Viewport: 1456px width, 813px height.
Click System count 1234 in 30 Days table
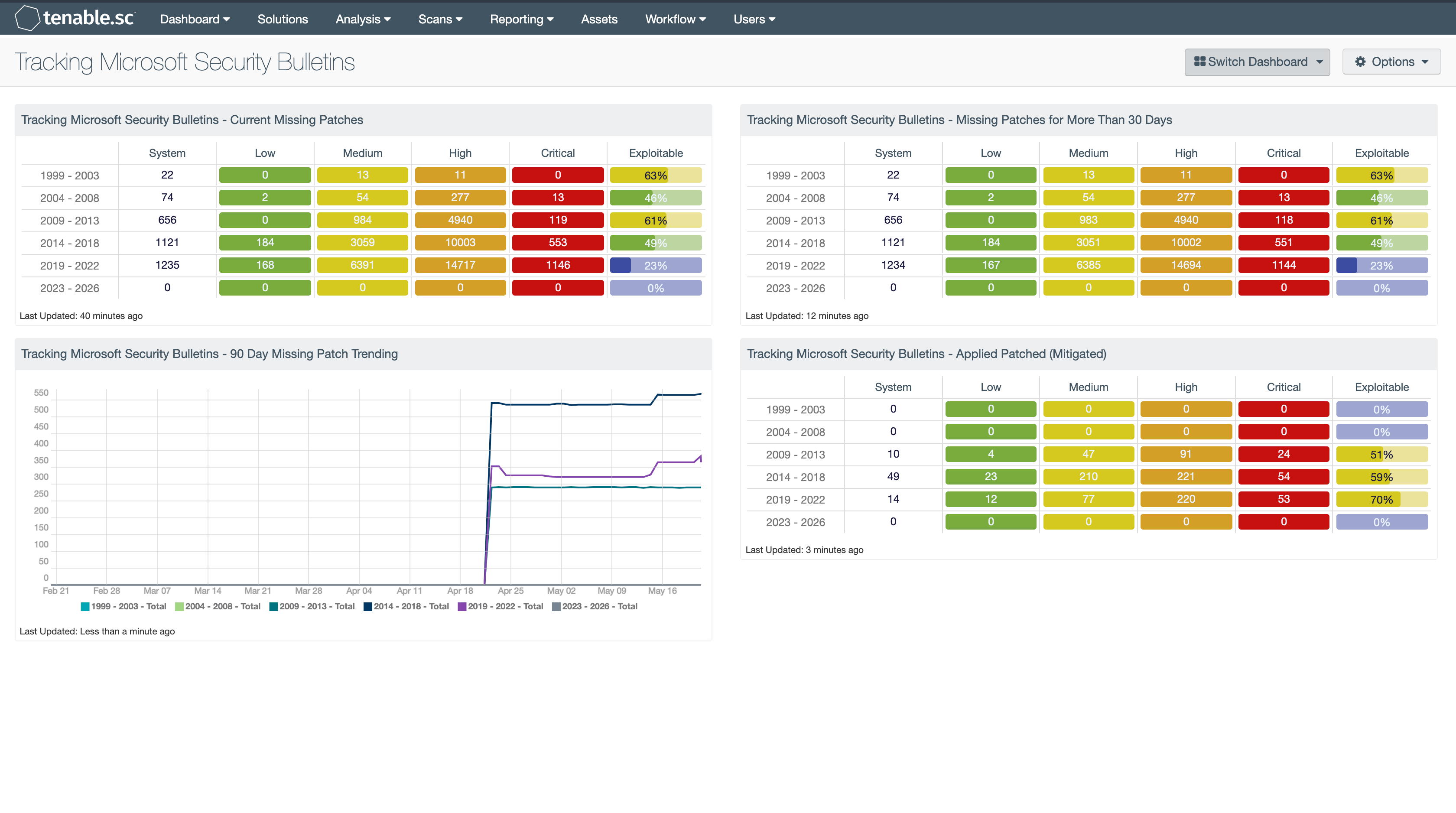click(x=893, y=265)
